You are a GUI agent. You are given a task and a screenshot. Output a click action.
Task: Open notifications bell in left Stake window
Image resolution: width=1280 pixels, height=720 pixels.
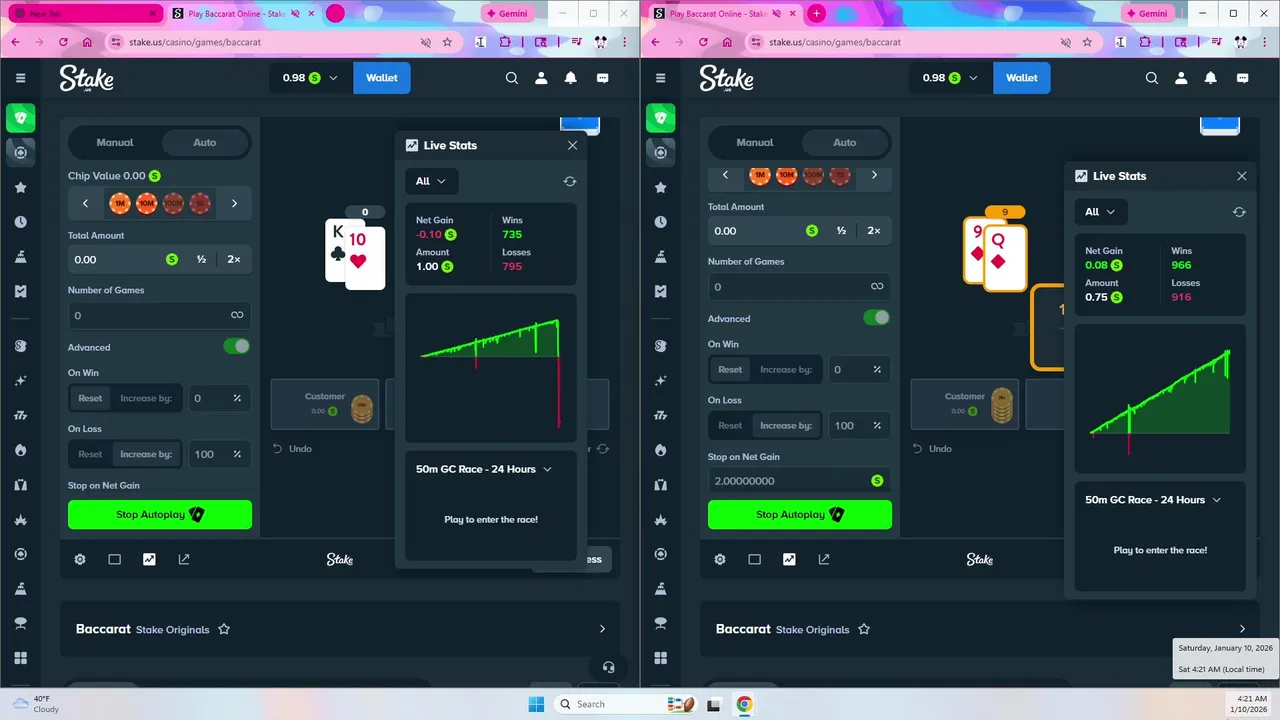[x=571, y=78]
